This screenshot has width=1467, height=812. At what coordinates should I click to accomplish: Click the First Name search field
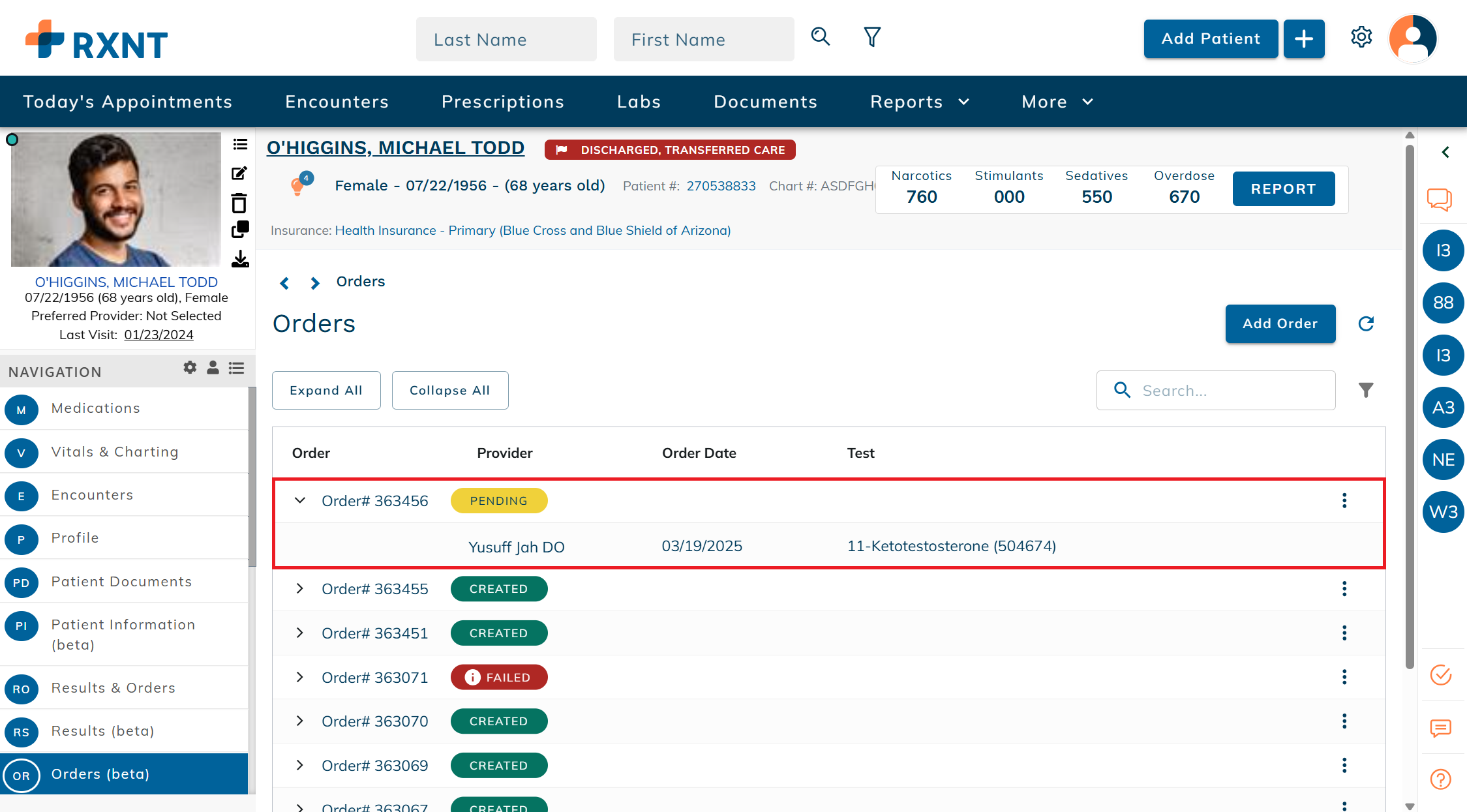(704, 39)
